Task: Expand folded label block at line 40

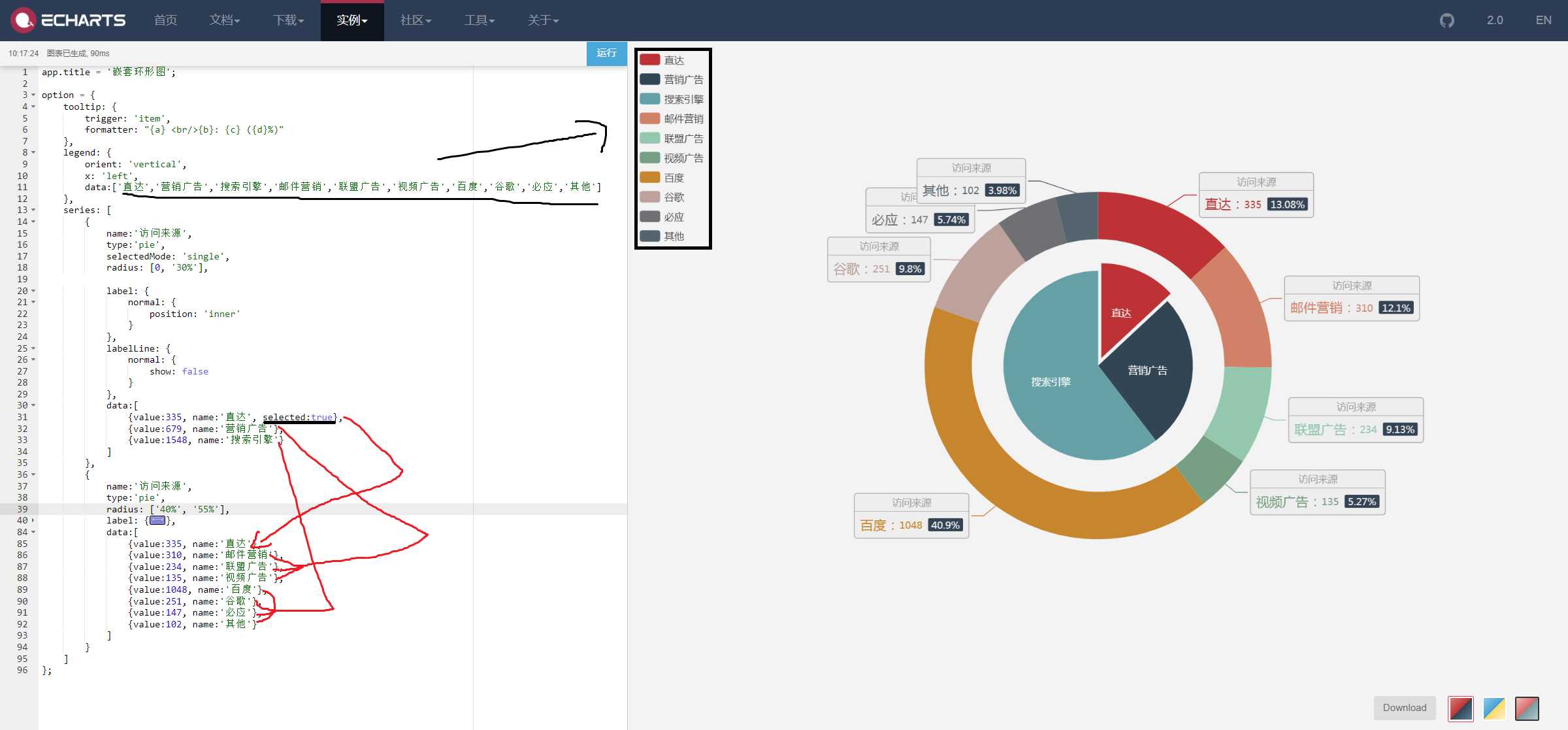Action: pyautogui.click(x=33, y=521)
